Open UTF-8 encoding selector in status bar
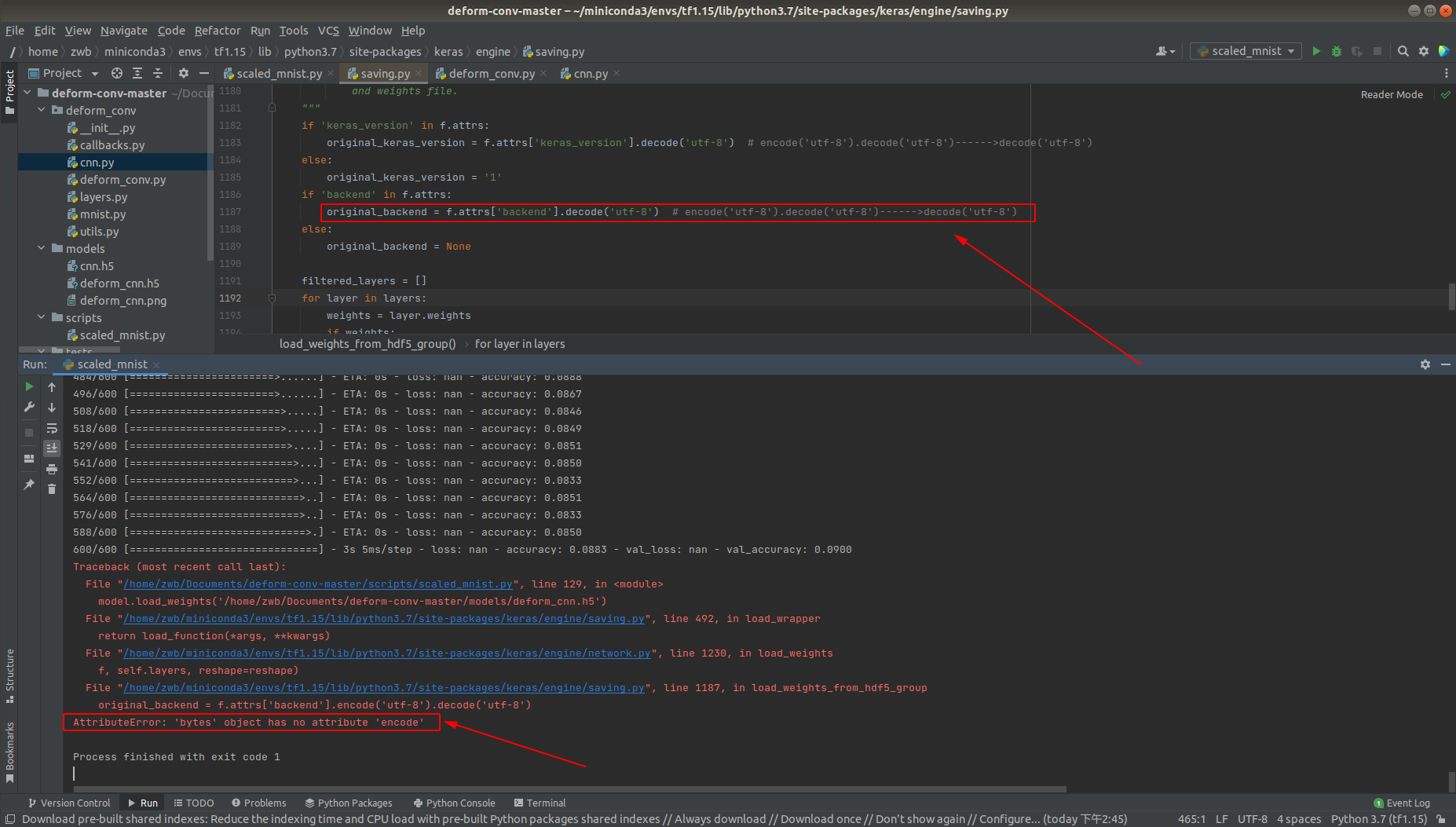Viewport: 1456px width, 827px height. pos(1253,819)
